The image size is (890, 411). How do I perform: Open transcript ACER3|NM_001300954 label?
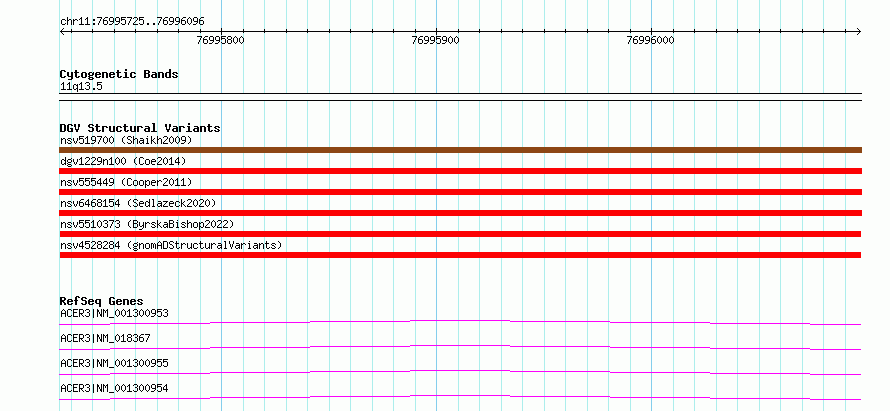pos(114,388)
